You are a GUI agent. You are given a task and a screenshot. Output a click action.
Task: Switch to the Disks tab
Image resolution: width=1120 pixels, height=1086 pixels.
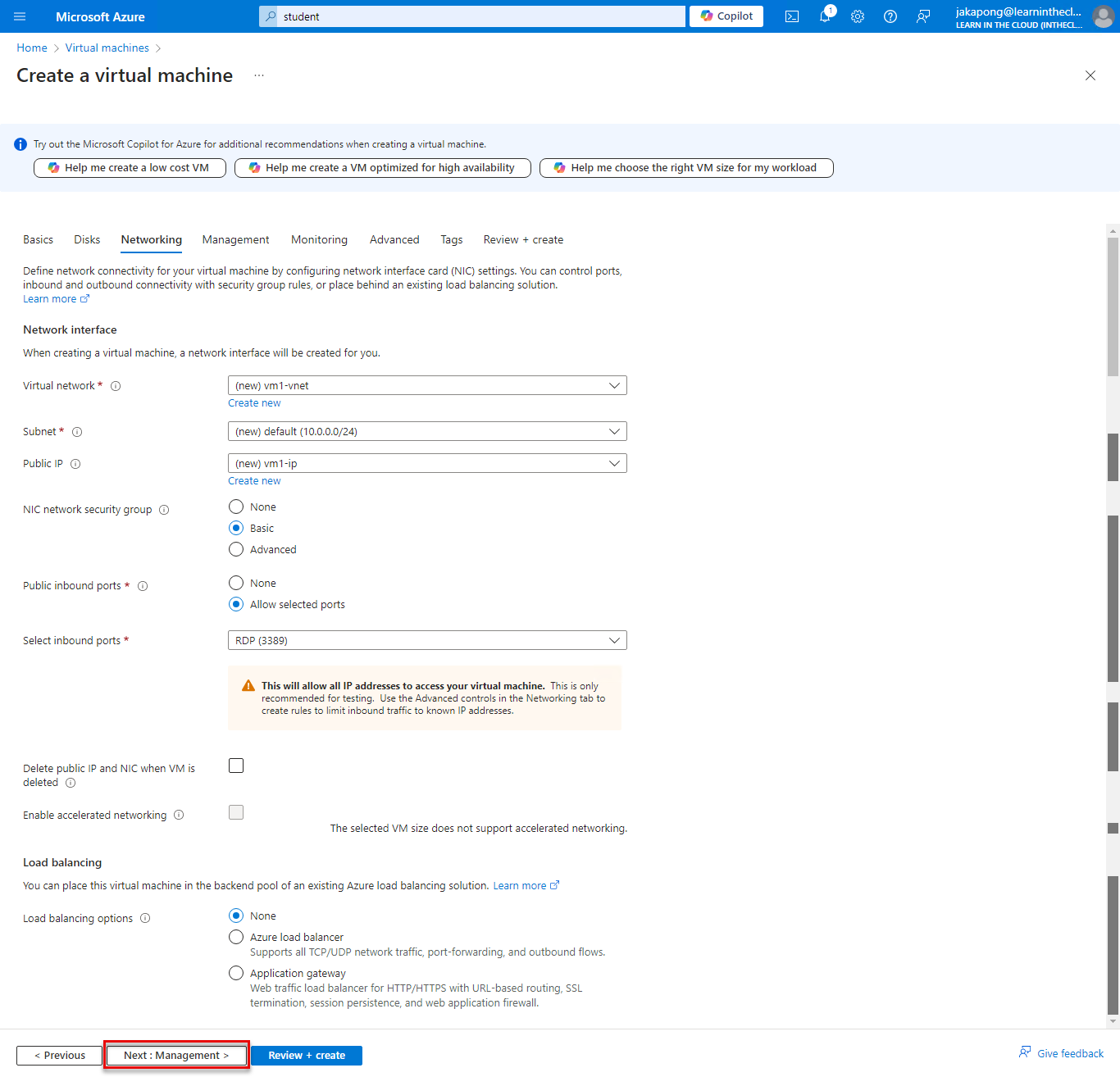point(87,239)
